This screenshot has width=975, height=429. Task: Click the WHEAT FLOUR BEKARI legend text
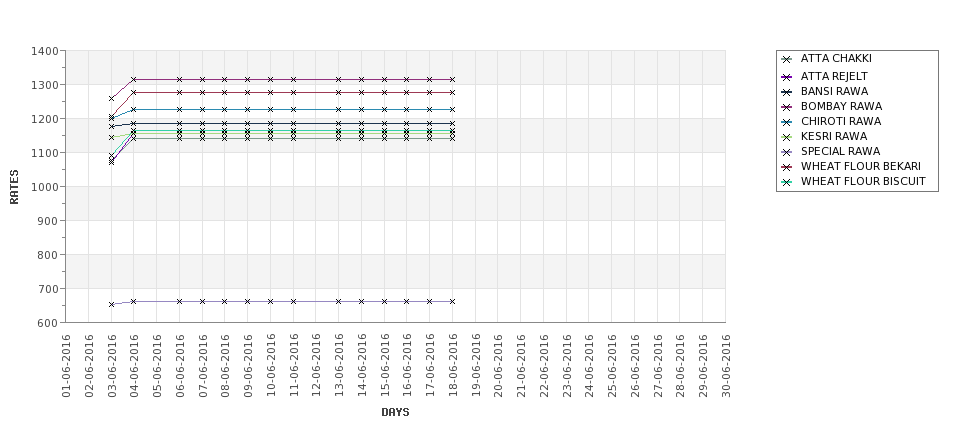[x=860, y=167]
